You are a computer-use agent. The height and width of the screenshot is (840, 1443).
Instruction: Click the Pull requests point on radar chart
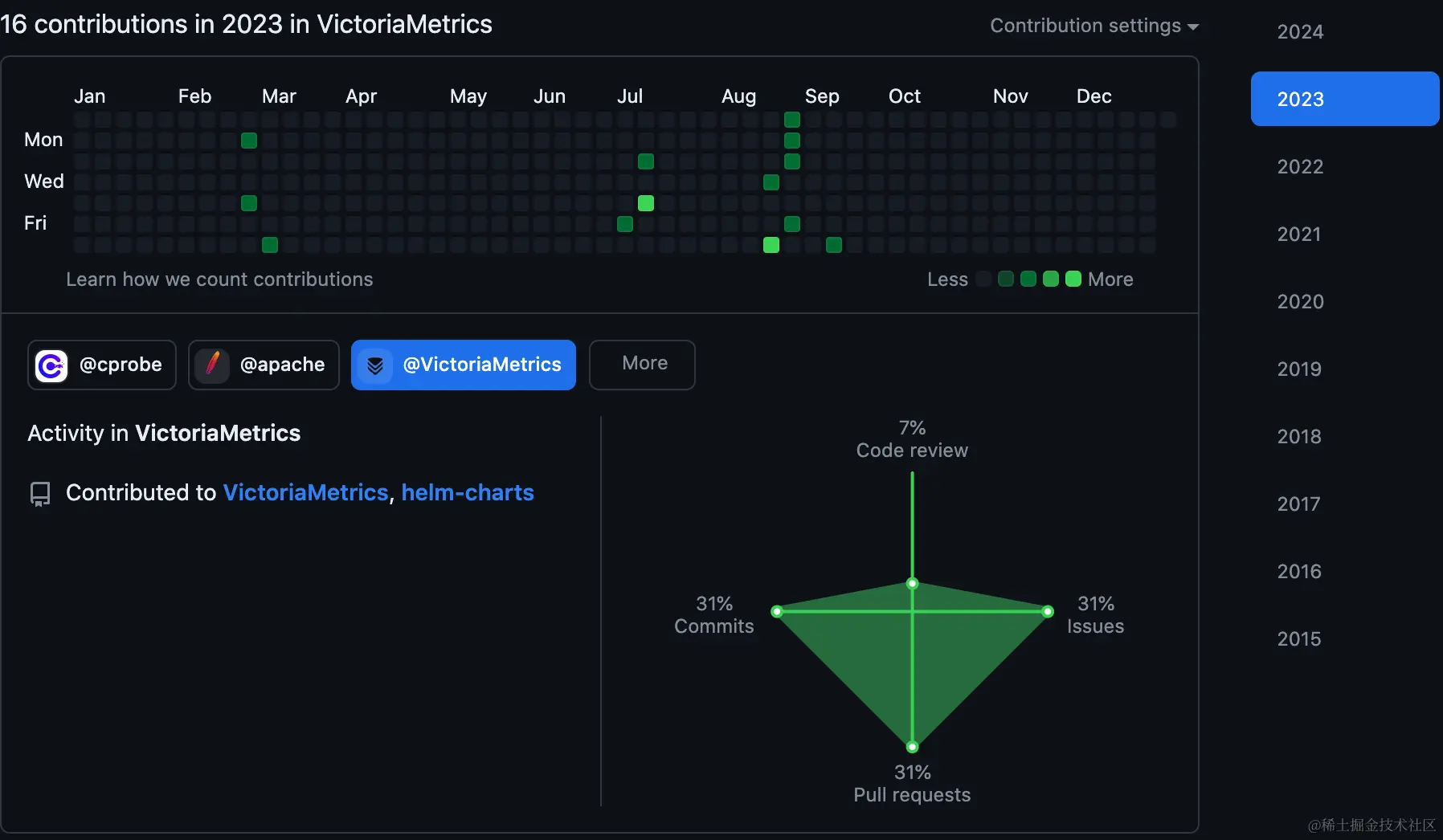pos(912,747)
